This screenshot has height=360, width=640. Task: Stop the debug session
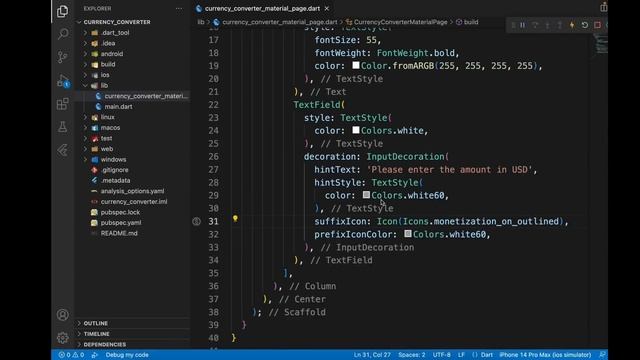pyautogui.click(x=597, y=25)
